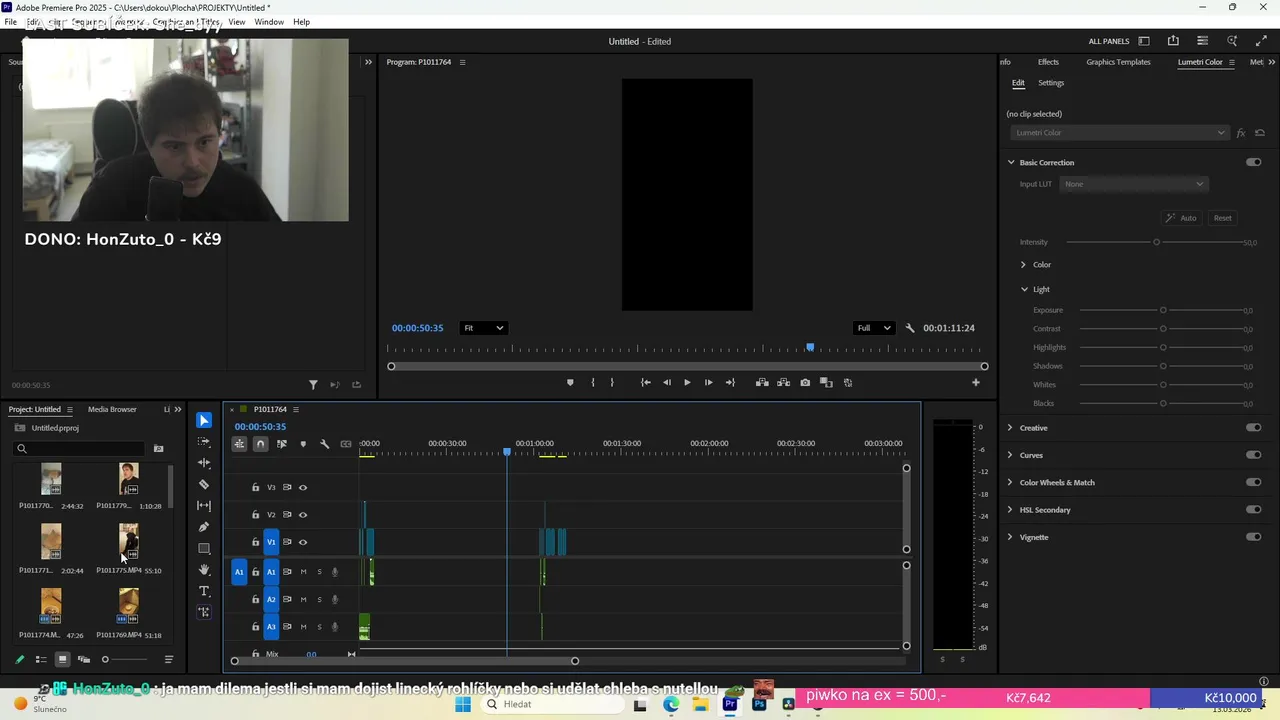Open the View menu
Viewport: 1280px width, 720px height.
(x=237, y=22)
